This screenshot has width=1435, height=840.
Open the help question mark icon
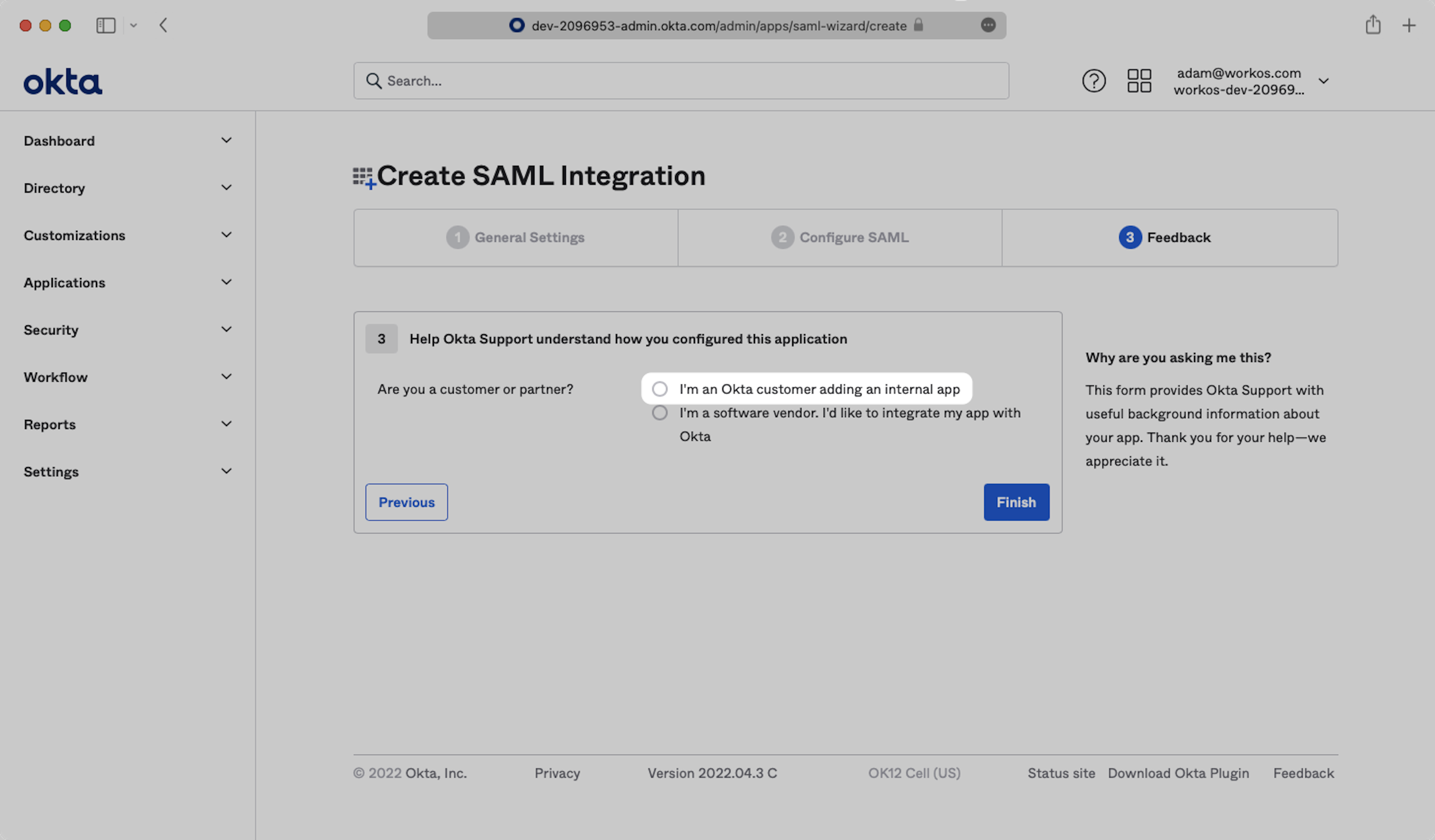(x=1093, y=81)
